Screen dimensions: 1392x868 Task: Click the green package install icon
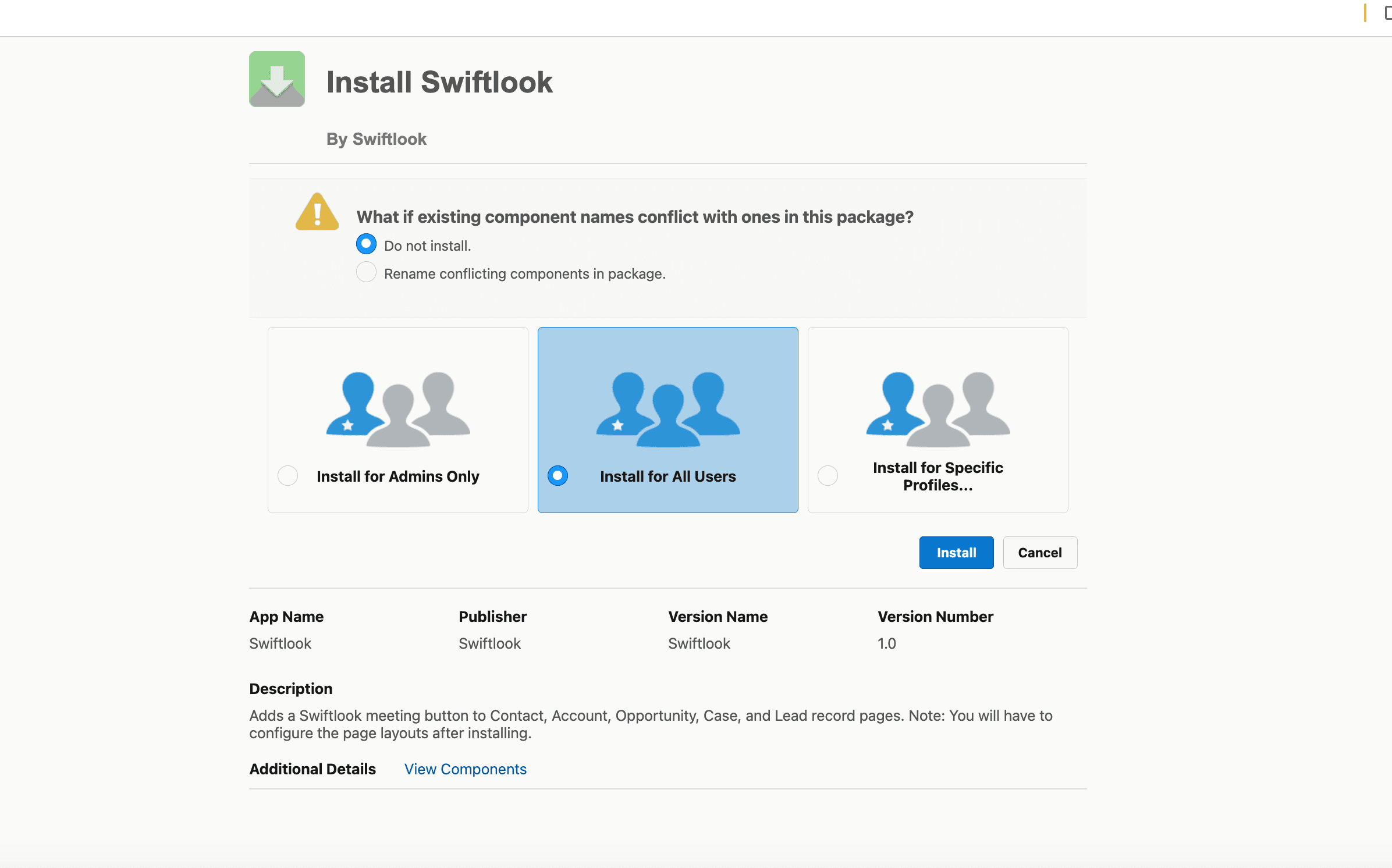(x=277, y=79)
